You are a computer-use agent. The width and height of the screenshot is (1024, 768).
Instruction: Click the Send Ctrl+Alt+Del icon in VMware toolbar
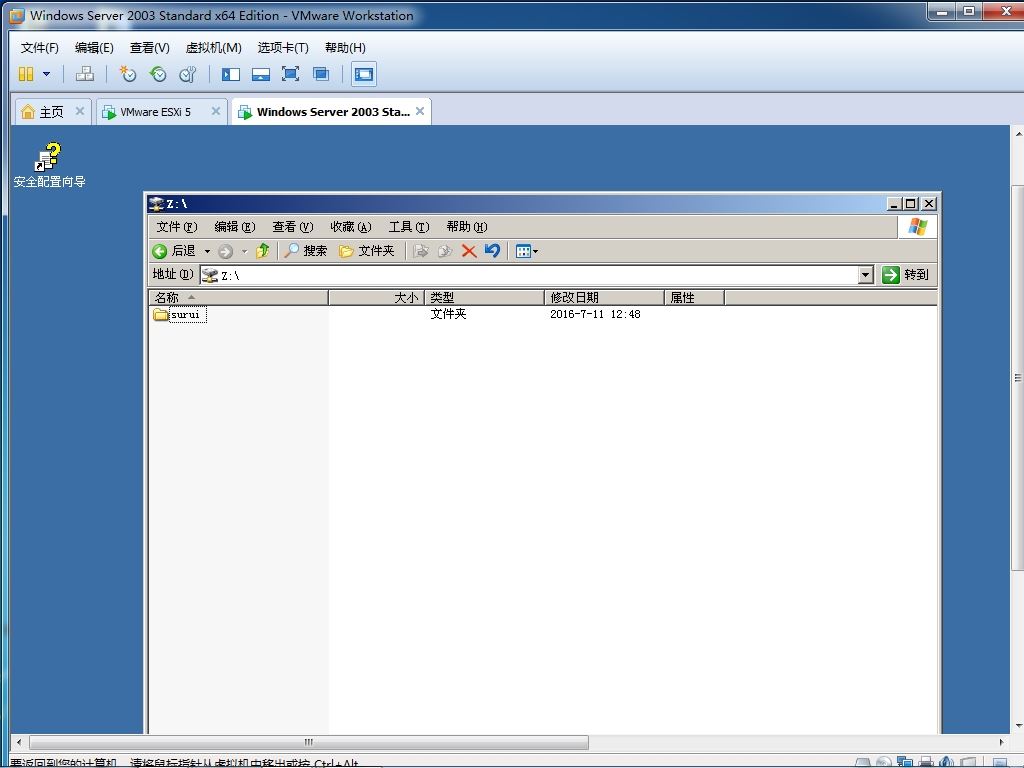click(84, 74)
